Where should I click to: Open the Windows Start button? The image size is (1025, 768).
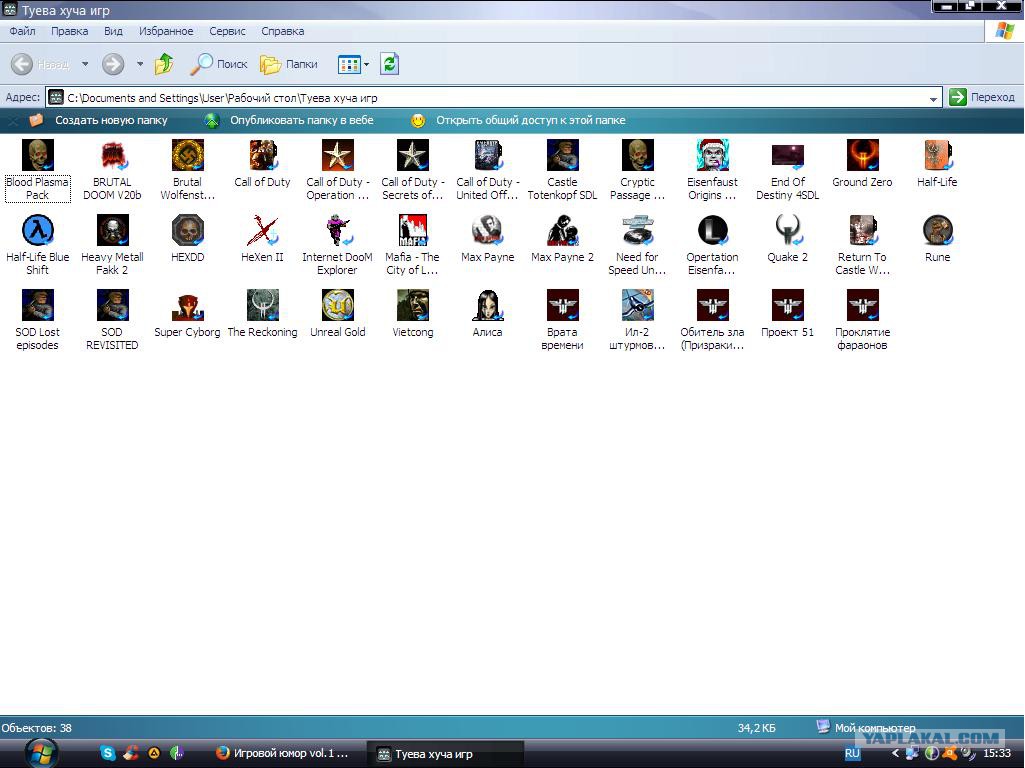point(42,754)
